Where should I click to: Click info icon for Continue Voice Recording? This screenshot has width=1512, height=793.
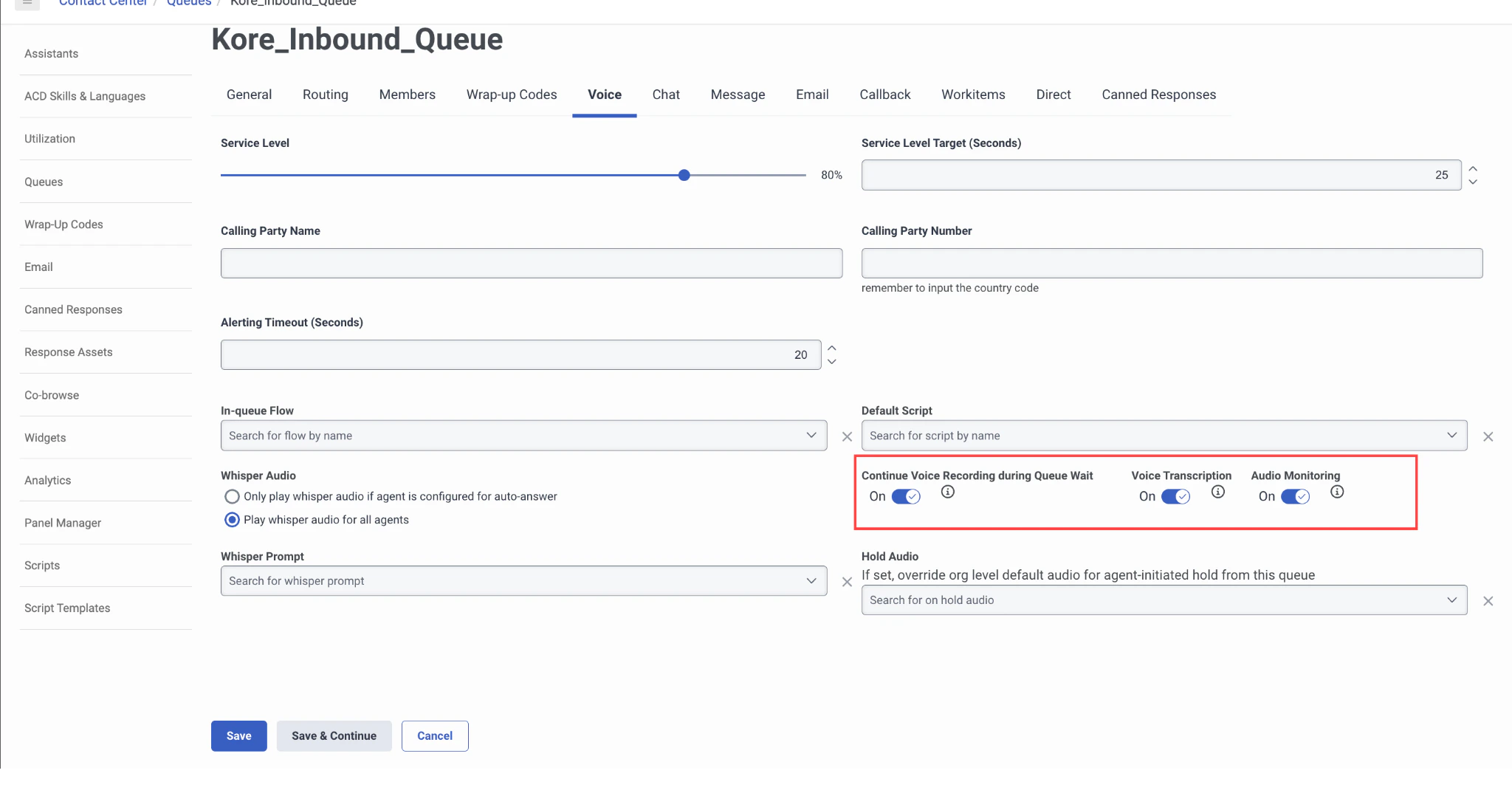pos(948,492)
